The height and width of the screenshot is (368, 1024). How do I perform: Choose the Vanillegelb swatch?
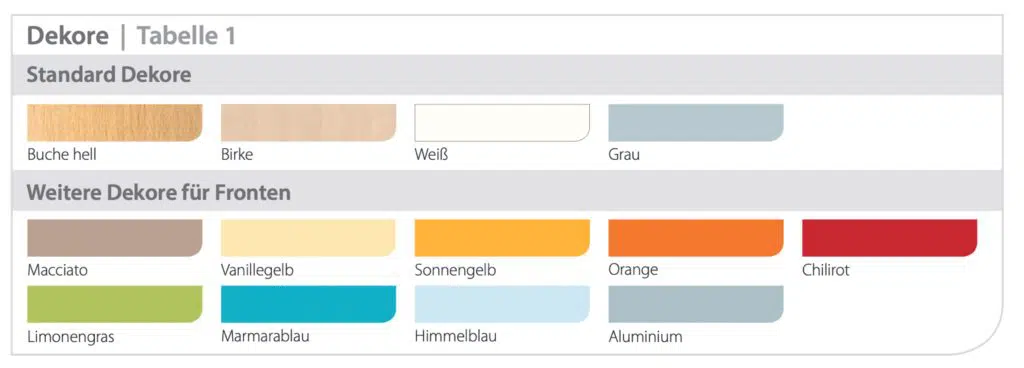click(308, 238)
